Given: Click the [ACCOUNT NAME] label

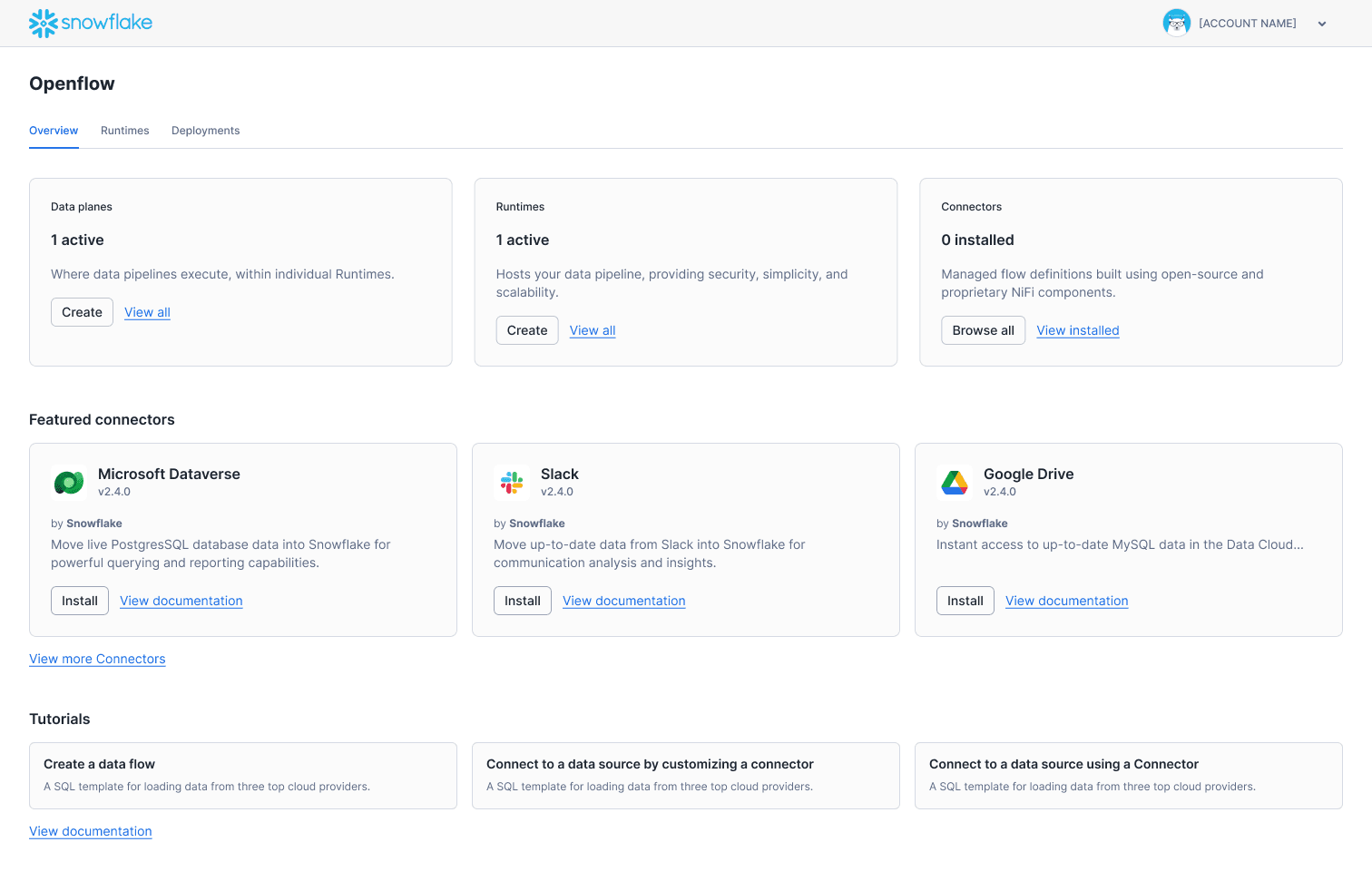Looking at the screenshot, I should click(1248, 24).
